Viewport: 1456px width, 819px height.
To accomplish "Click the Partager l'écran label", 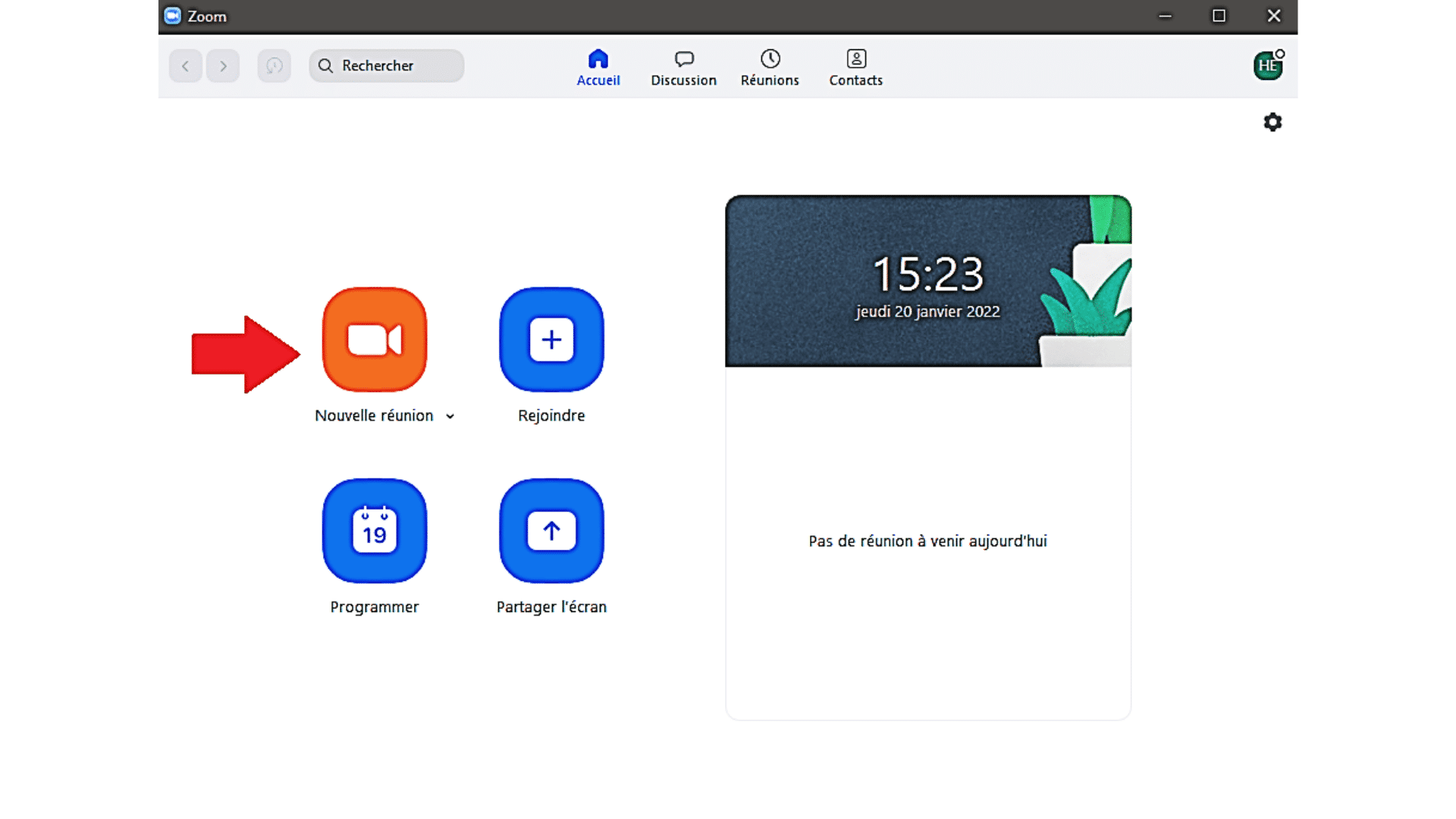I will point(551,607).
